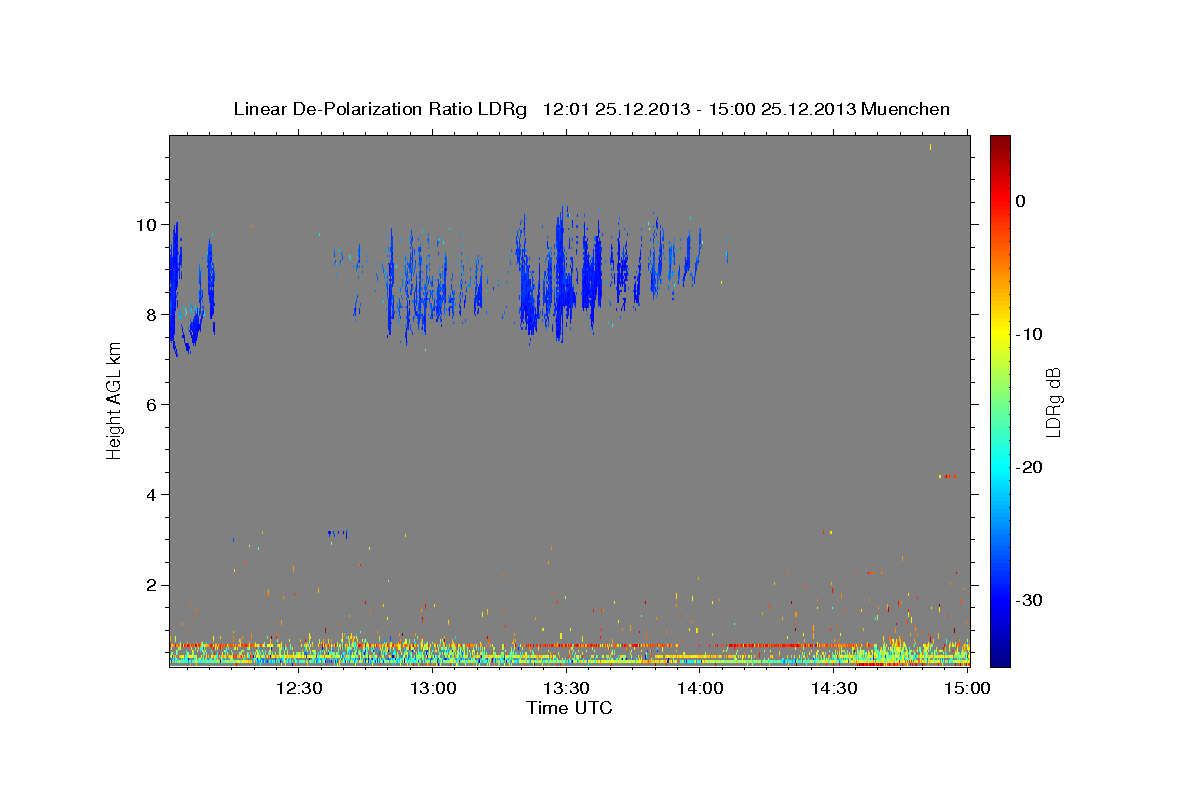Click the 13:30 time axis label
Viewport: 1200px width, 800px height.
coord(566,688)
